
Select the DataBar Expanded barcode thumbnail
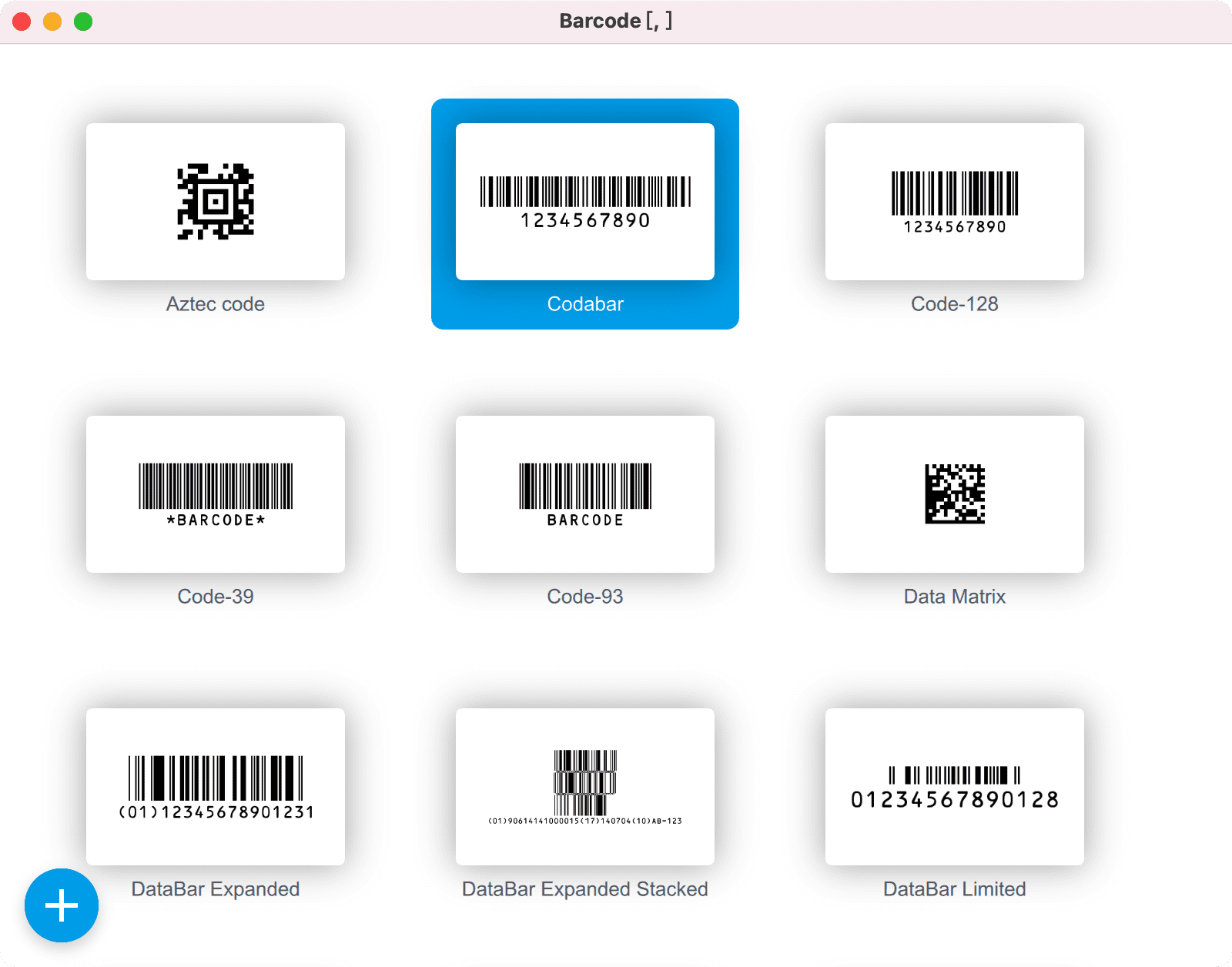point(216,787)
